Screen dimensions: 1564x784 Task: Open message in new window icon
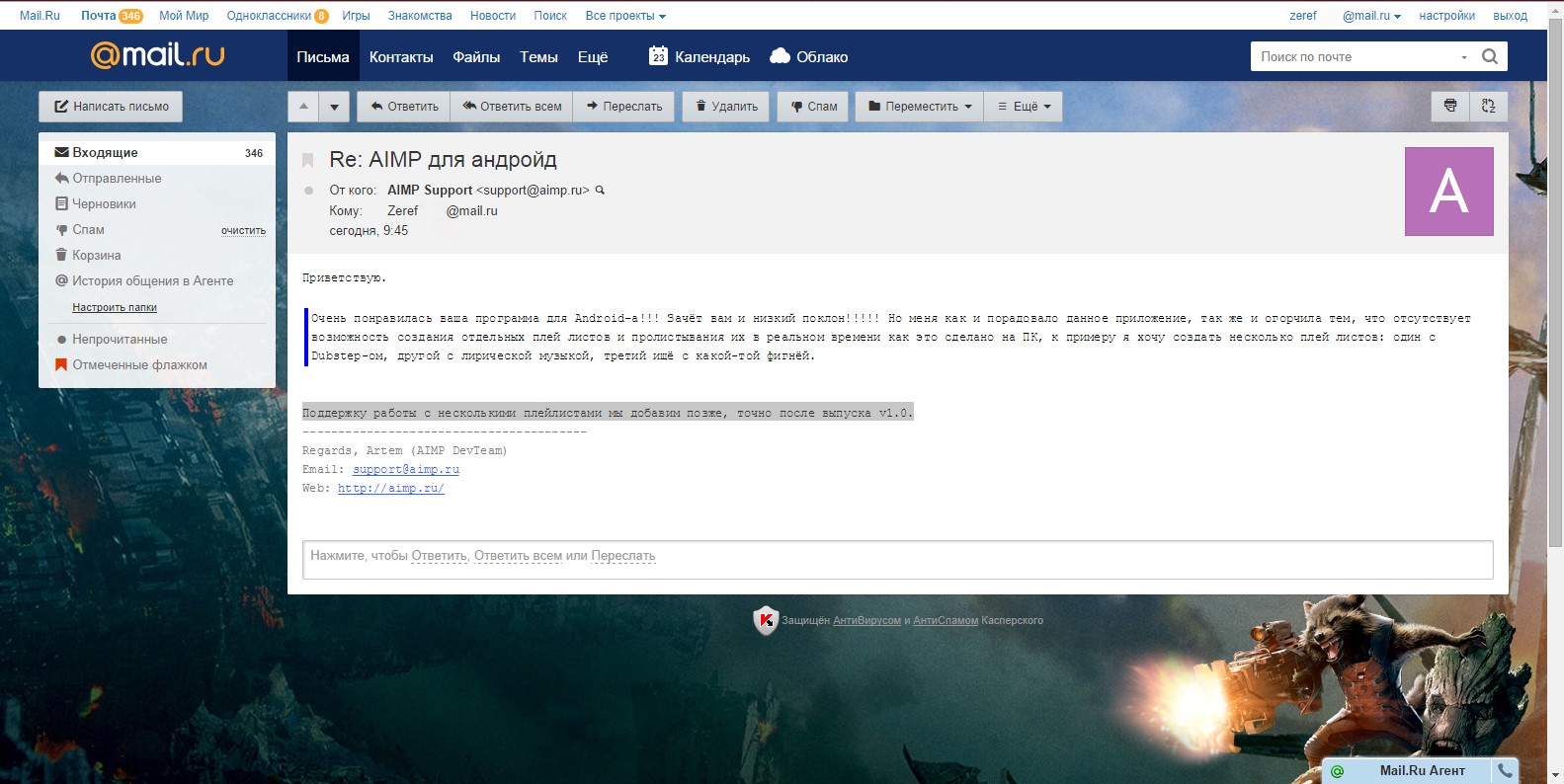[x=1489, y=106]
